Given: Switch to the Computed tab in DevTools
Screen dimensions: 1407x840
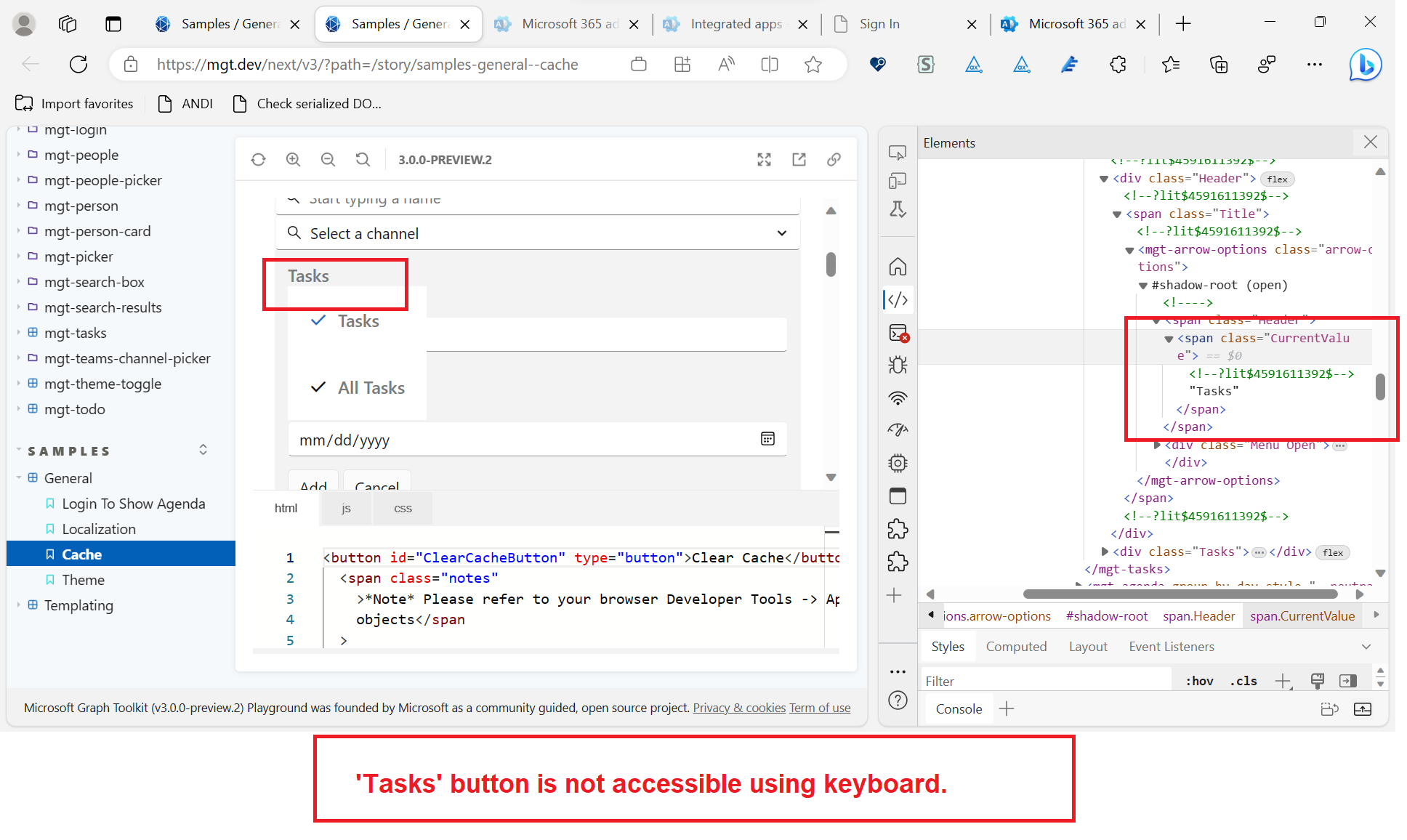Looking at the screenshot, I should (1016, 646).
